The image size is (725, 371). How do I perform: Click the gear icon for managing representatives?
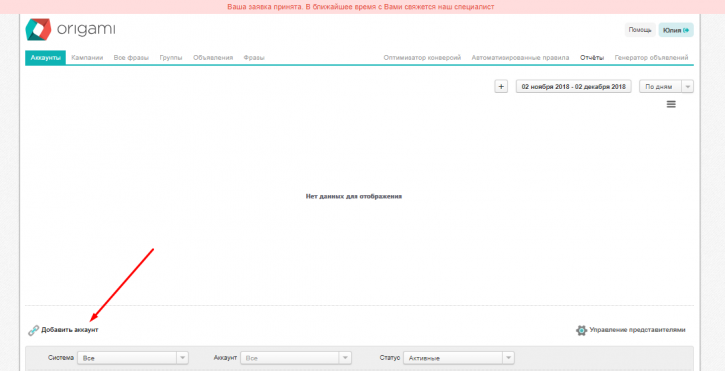click(x=581, y=330)
